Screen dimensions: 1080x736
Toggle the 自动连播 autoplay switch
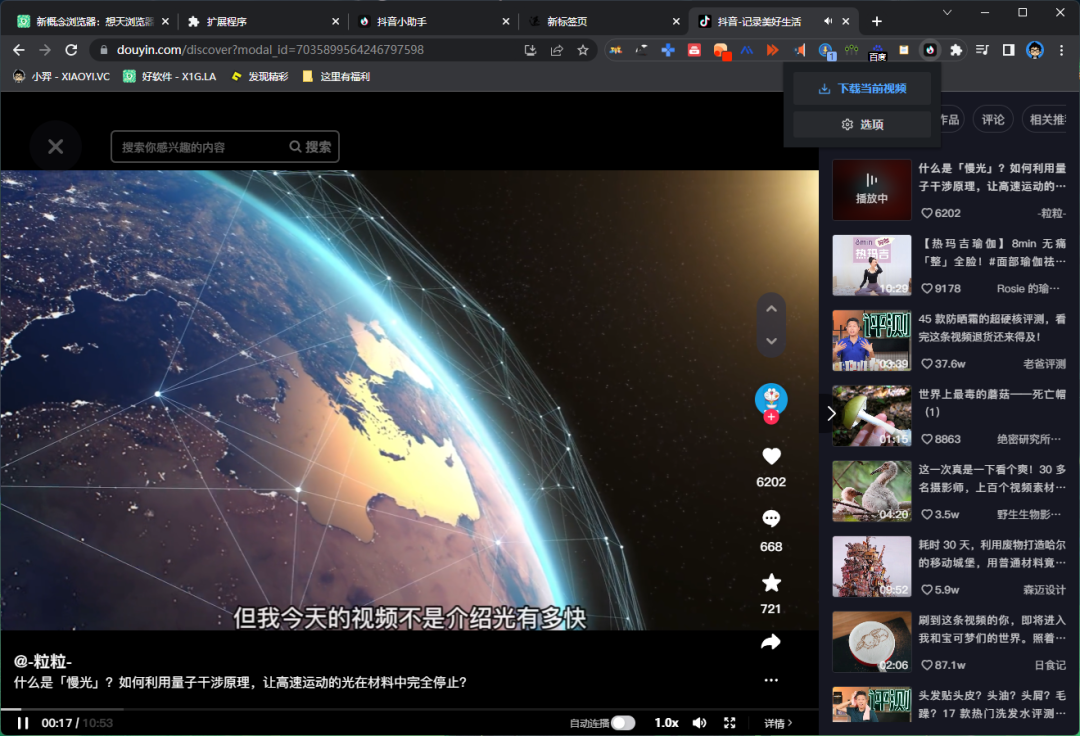[622, 723]
